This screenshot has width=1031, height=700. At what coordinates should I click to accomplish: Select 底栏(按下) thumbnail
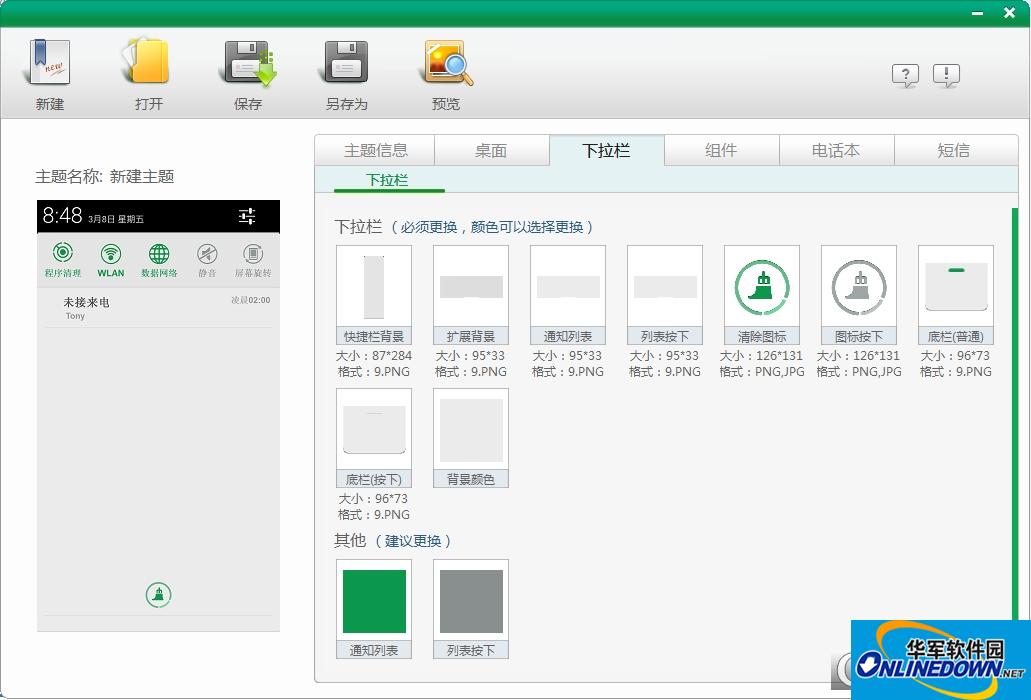pyautogui.click(x=373, y=438)
